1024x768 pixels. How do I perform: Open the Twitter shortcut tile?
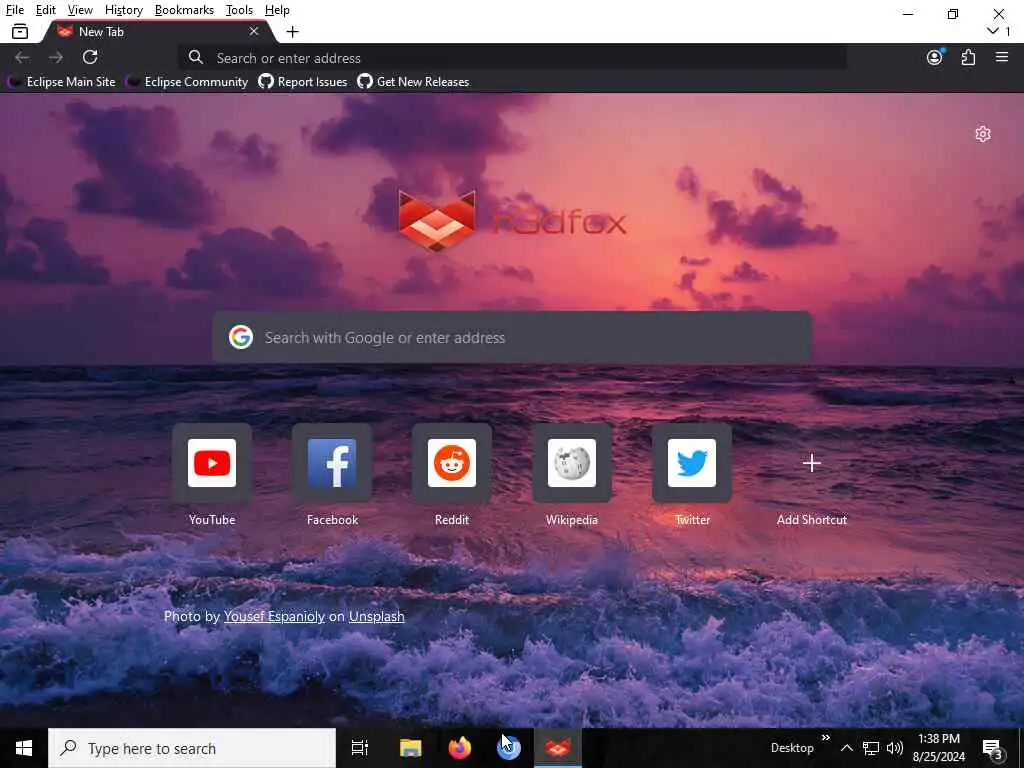pos(692,463)
